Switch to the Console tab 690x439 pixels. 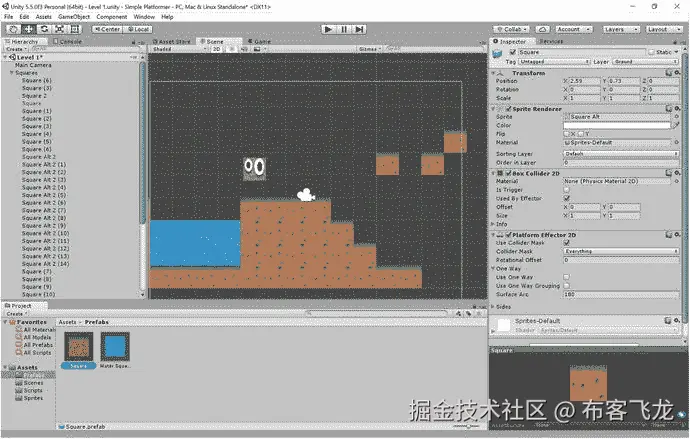click(x=67, y=41)
